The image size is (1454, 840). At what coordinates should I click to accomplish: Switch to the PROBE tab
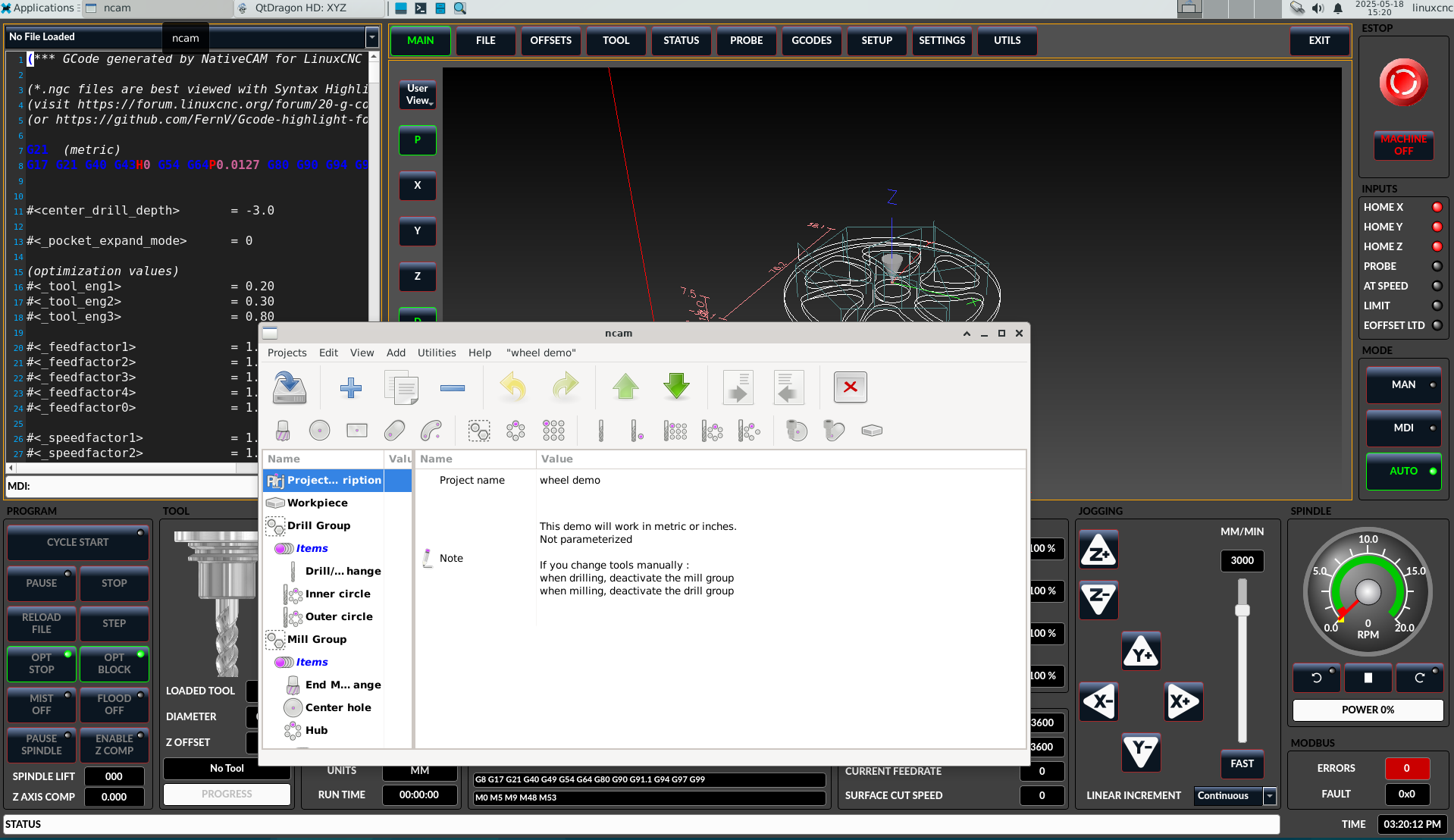pyautogui.click(x=746, y=41)
